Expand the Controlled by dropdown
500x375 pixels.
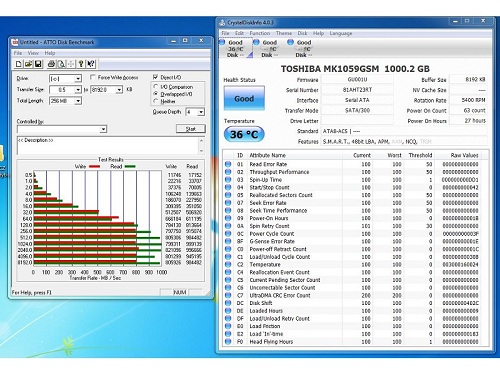(x=104, y=129)
